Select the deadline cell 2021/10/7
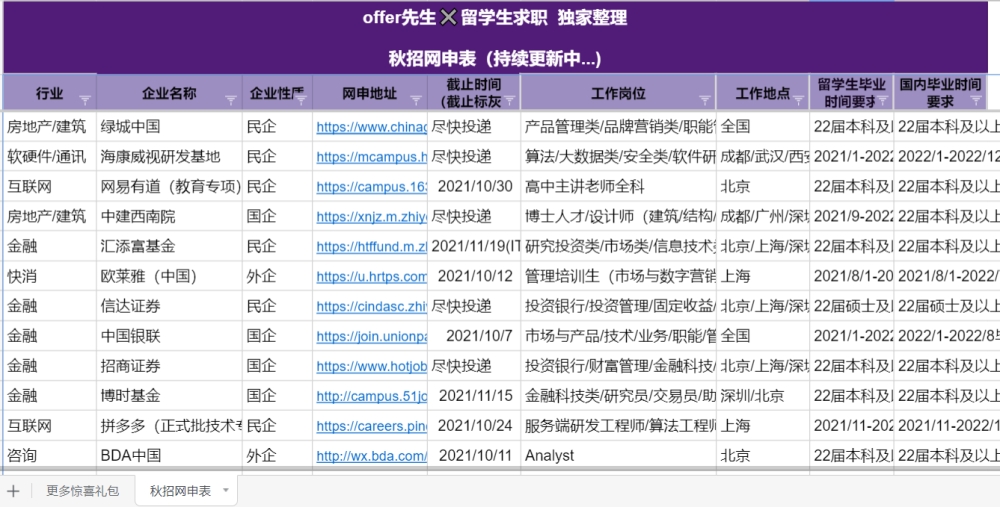 tap(474, 336)
